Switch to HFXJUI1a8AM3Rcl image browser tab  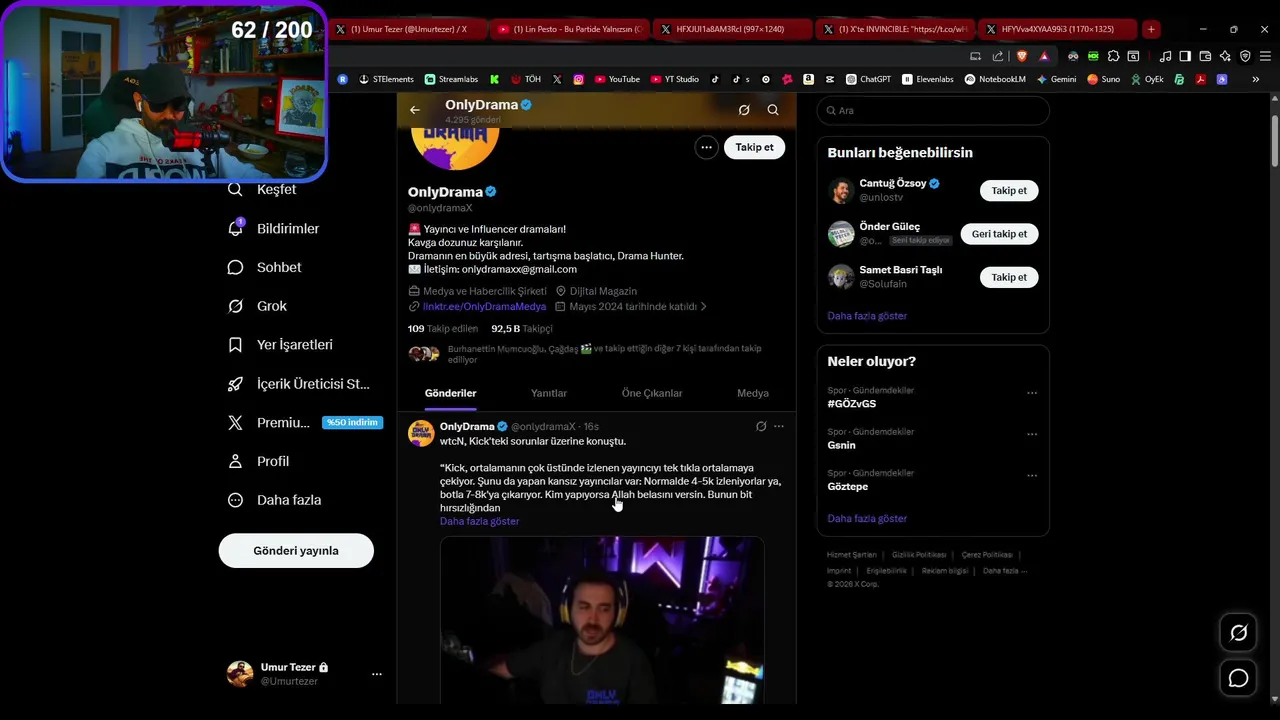pos(733,29)
